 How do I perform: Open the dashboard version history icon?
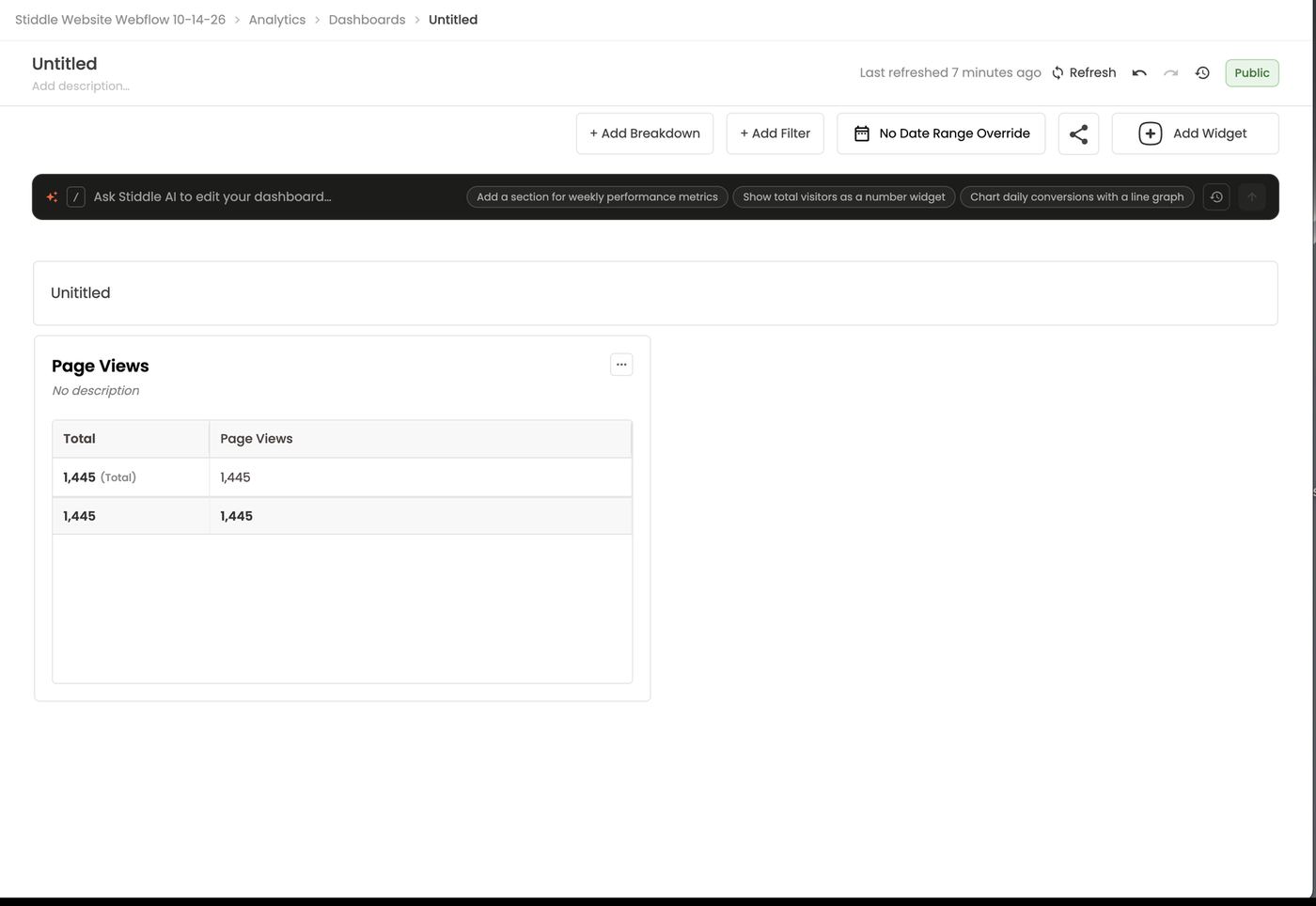(x=1202, y=72)
